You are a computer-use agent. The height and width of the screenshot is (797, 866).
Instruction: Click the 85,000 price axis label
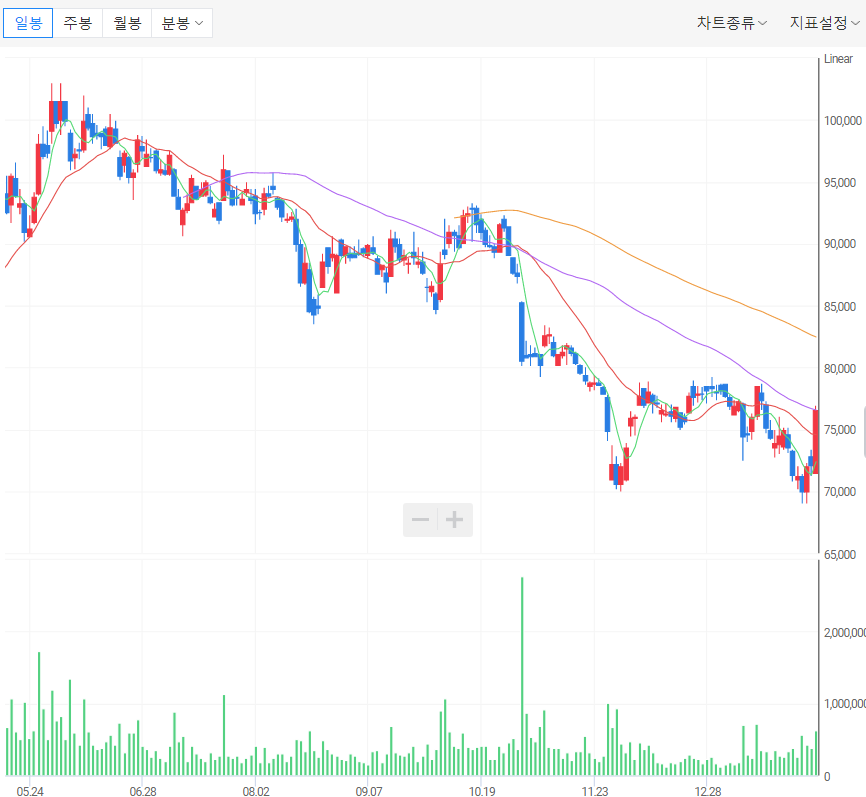[839, 306]
